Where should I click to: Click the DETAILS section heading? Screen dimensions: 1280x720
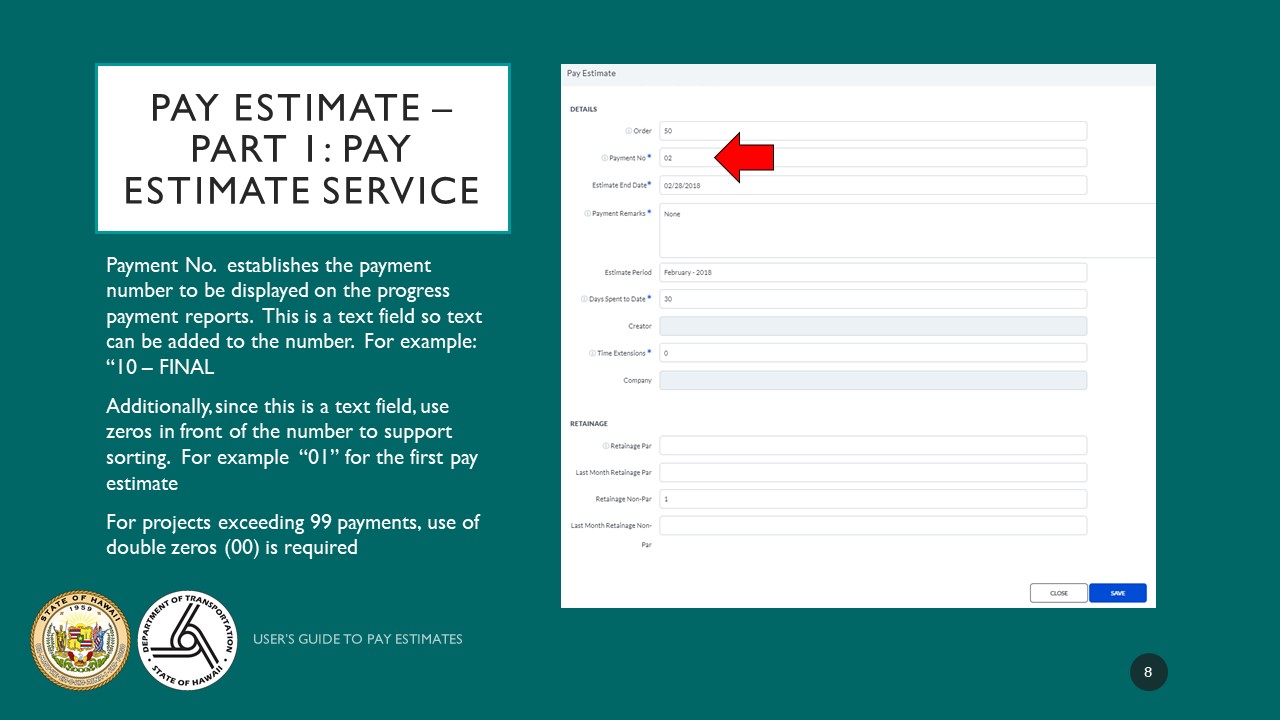click(x=583, y=109)
